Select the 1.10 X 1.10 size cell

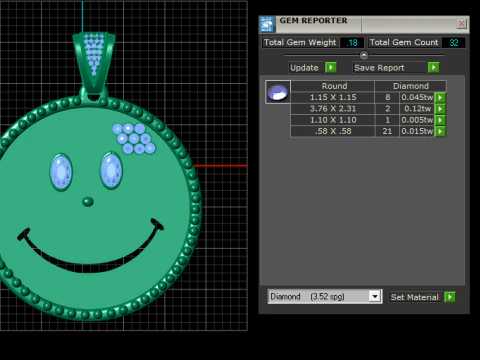(333, 120)
